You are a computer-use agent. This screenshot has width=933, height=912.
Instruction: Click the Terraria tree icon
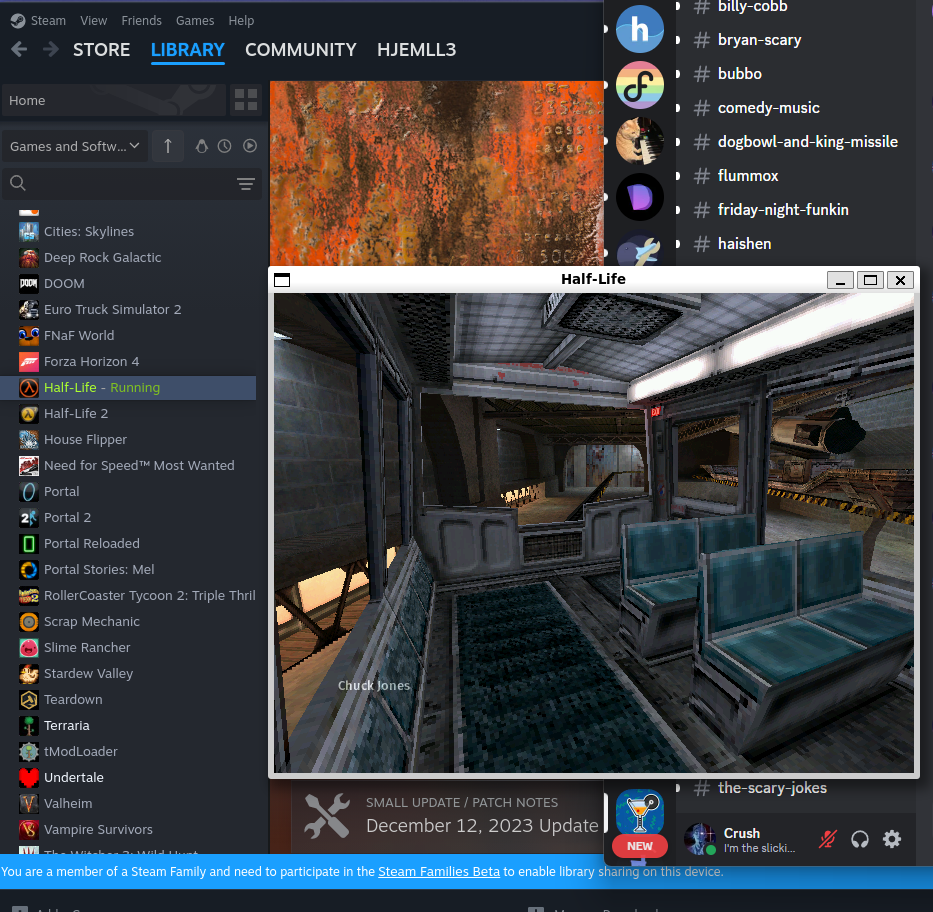[29, 726]
